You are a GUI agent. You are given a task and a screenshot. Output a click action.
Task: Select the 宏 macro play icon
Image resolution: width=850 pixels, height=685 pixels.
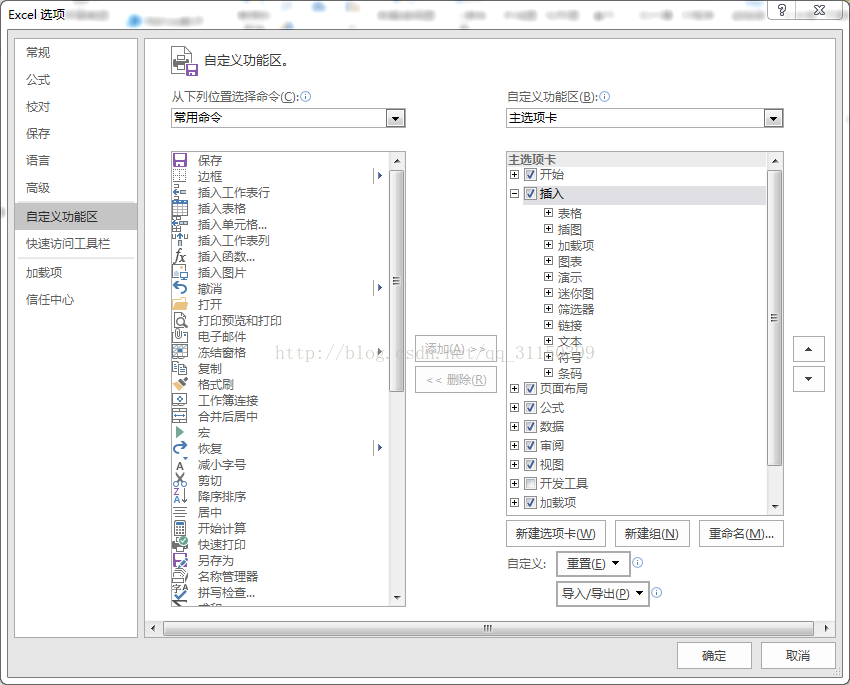180,432
